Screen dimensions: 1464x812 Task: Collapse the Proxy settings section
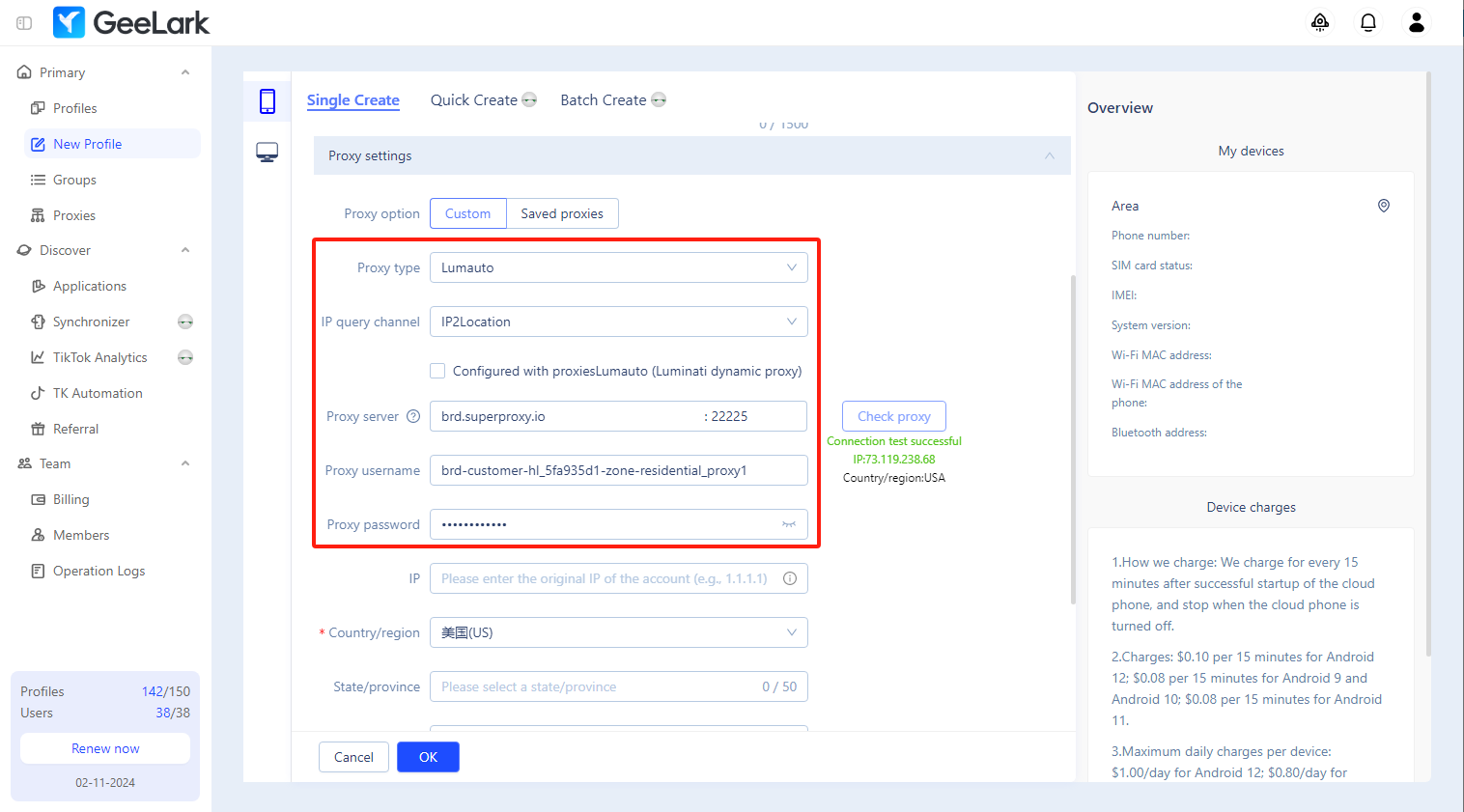(1050, 155)
